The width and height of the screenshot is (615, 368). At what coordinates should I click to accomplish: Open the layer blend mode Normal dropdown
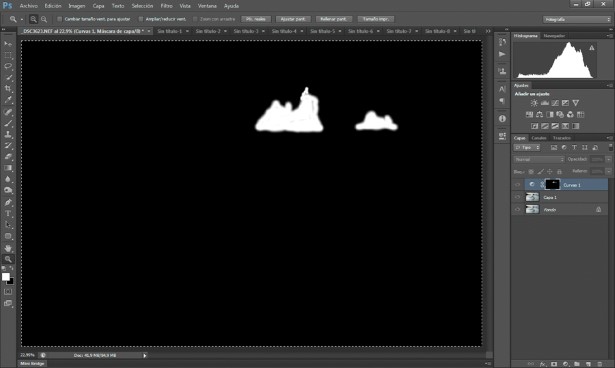click(x=539, y=159)
